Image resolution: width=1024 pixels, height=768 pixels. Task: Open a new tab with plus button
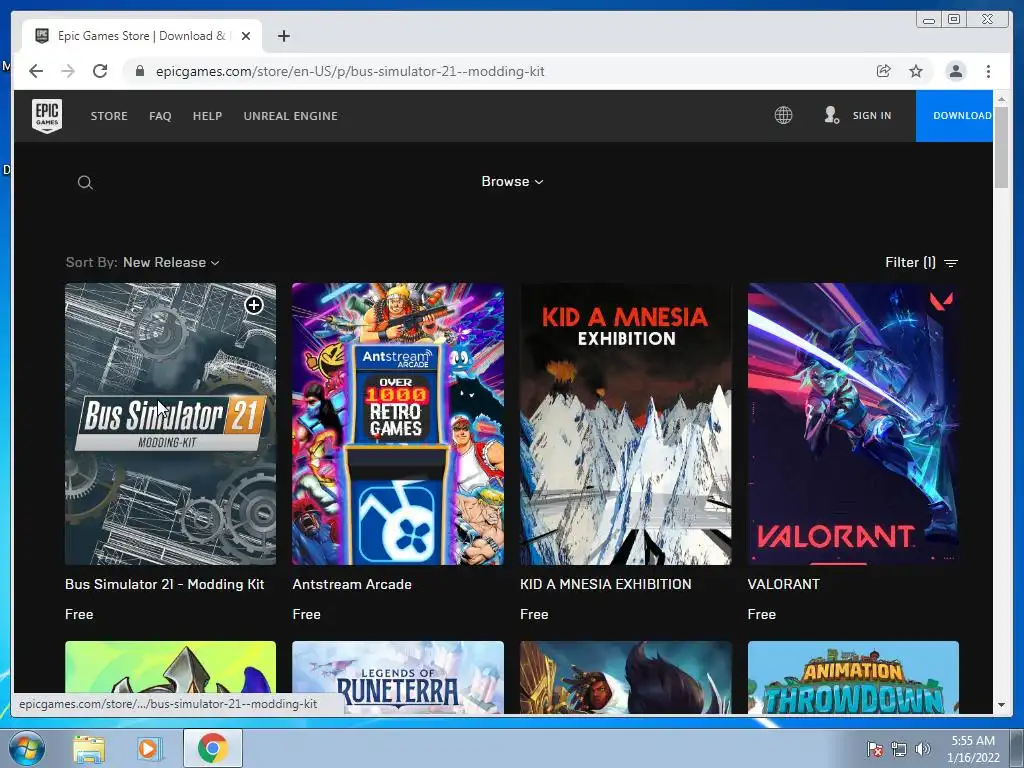[x=283, y=36]
